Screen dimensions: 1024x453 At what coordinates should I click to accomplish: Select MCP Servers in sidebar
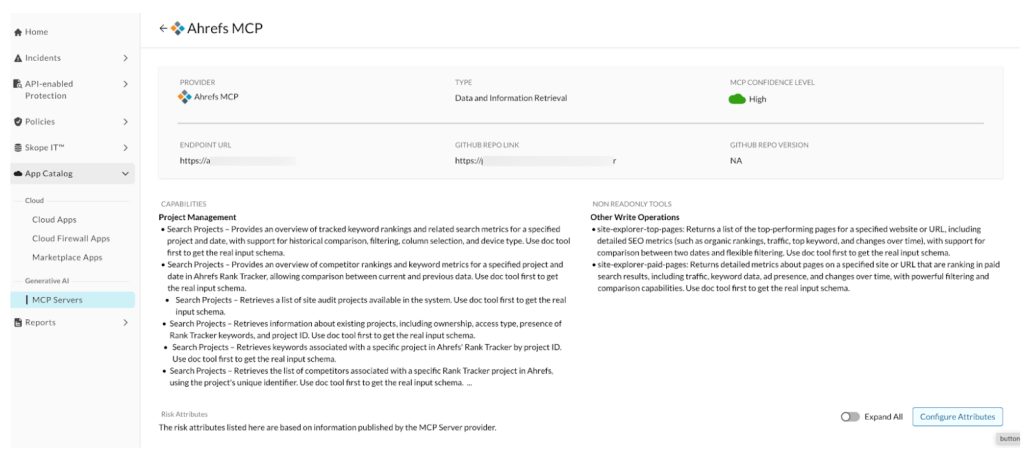(72, 300)
